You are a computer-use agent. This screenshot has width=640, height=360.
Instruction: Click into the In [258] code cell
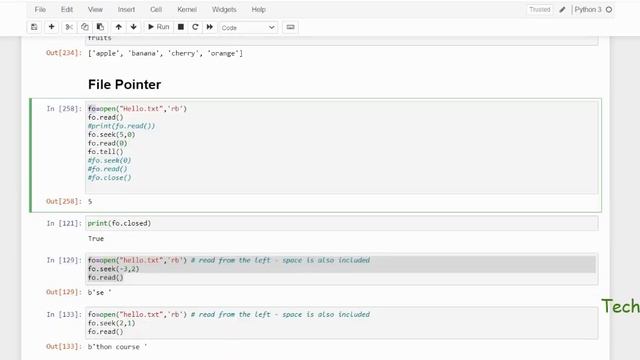[342, 147]
